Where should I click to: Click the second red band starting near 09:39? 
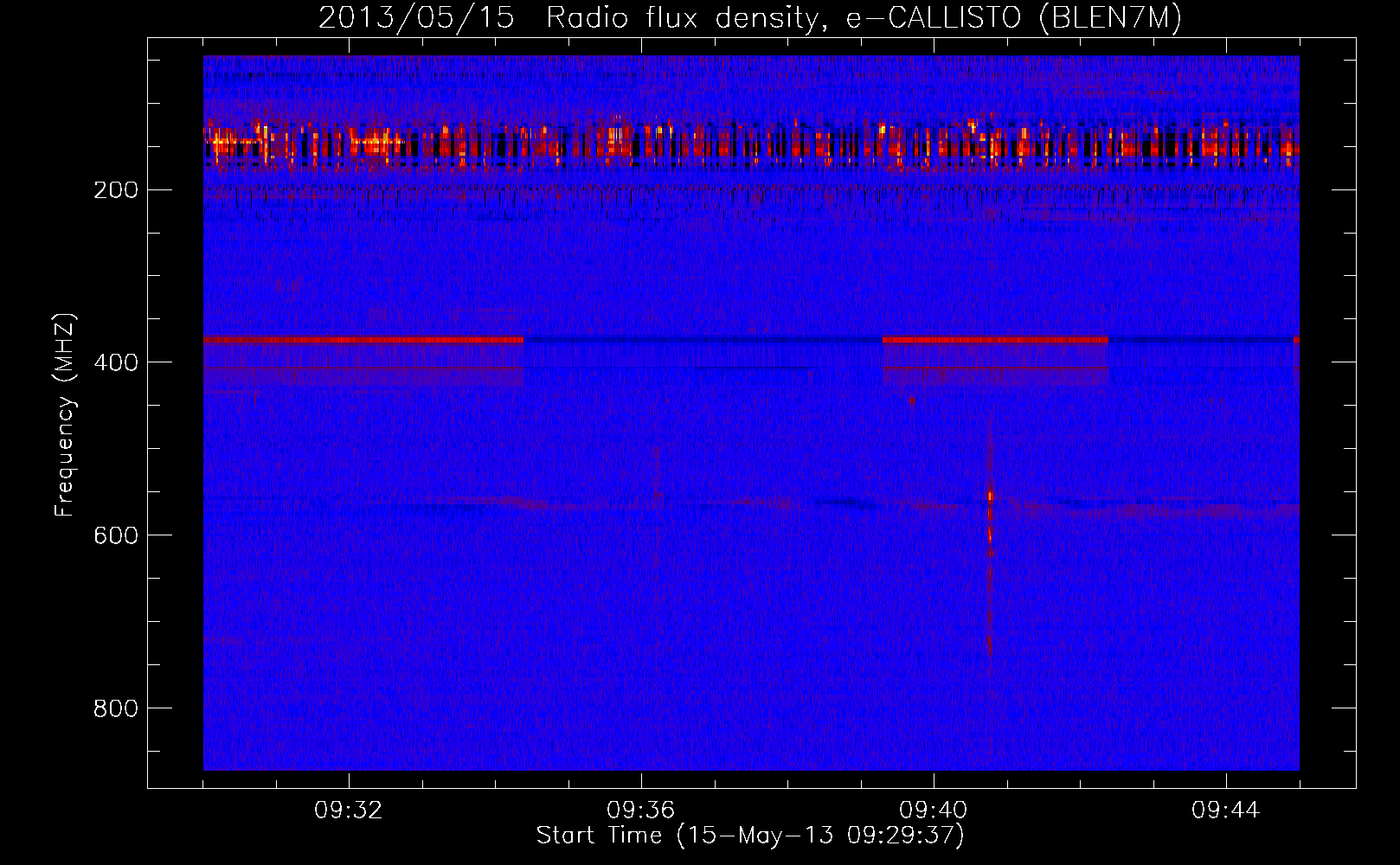(x=995, y=340)
